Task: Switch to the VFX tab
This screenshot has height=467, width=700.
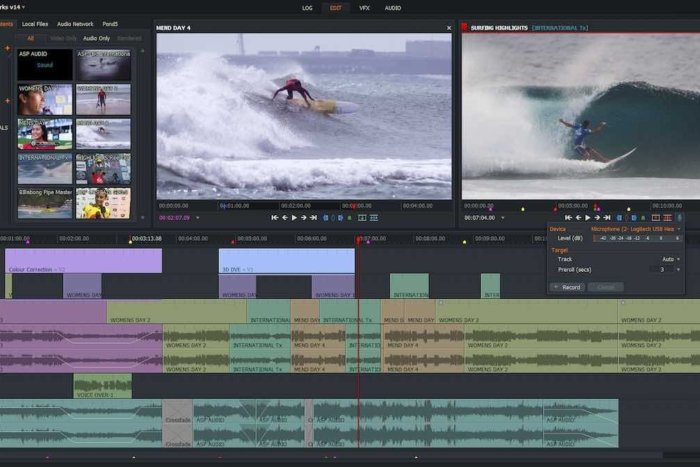Action: click(x=363, y=7)
